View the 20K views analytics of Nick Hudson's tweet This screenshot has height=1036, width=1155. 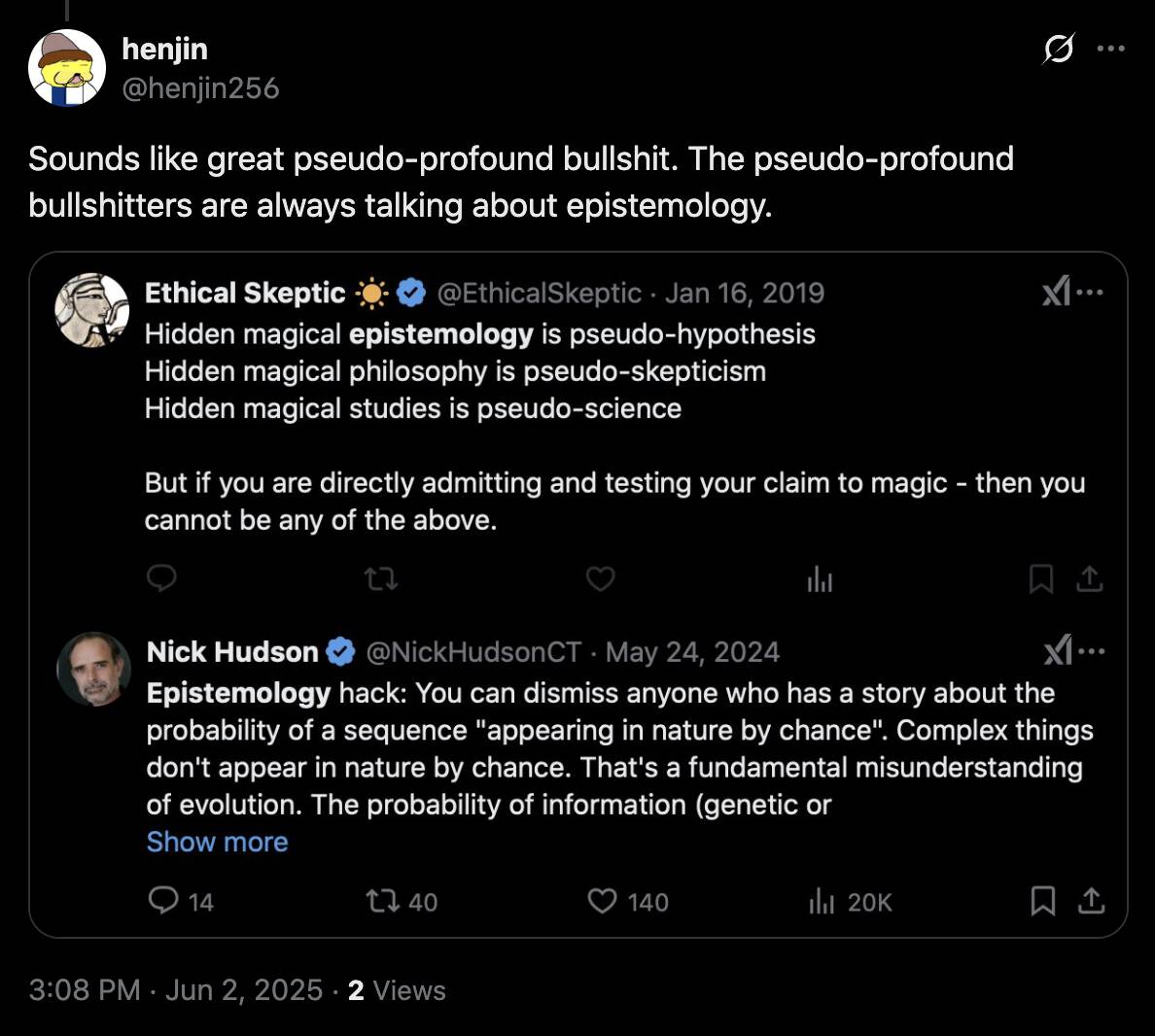[x=850, y=901]
